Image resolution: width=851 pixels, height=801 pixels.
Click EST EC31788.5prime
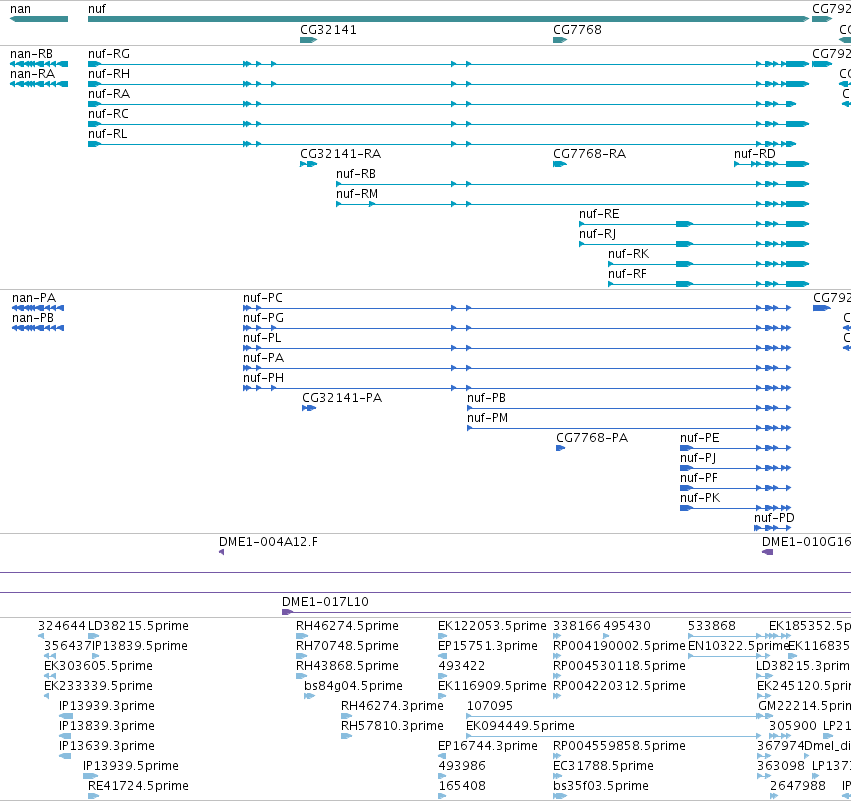604,766
